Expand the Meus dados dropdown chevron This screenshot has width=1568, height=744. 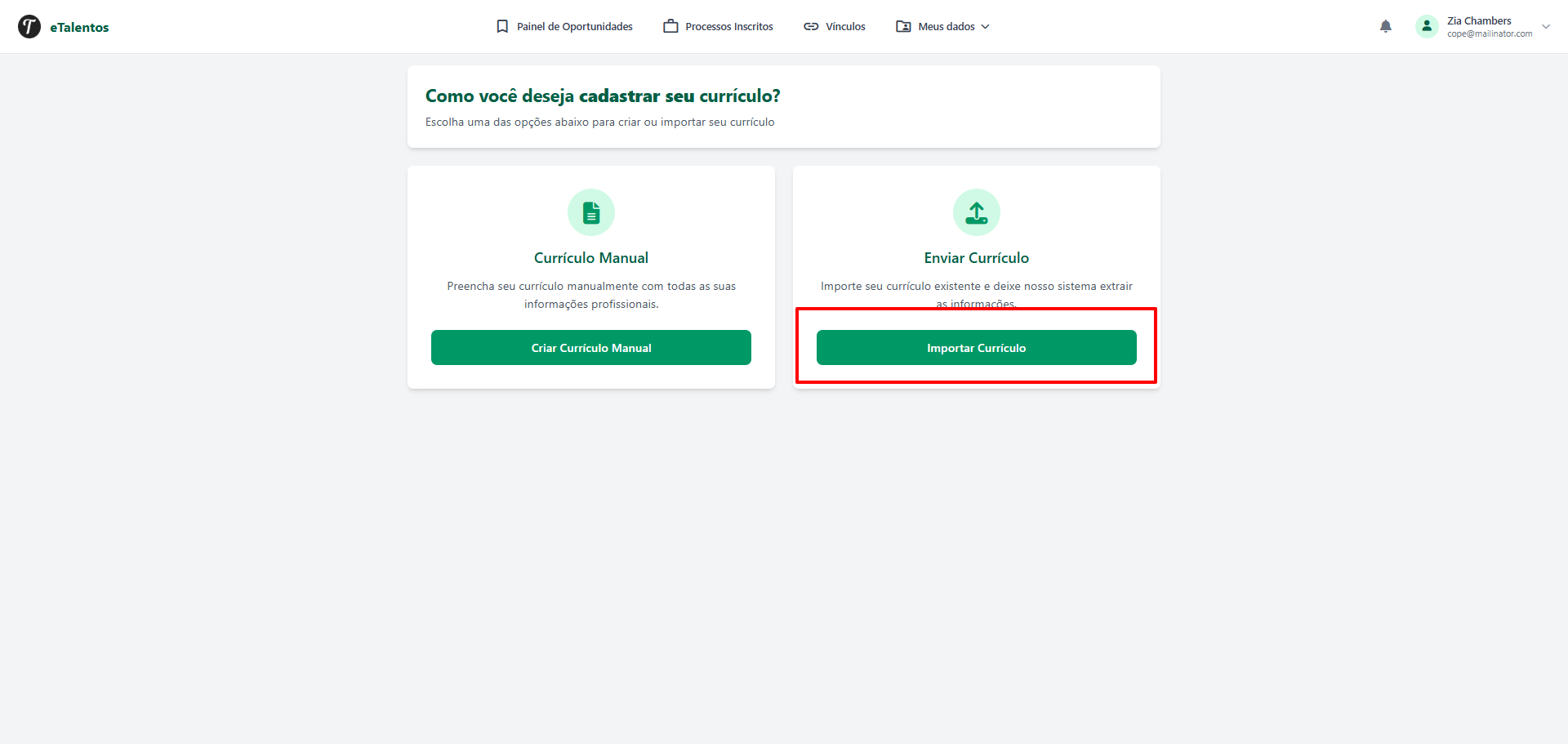tap(986, 27)
